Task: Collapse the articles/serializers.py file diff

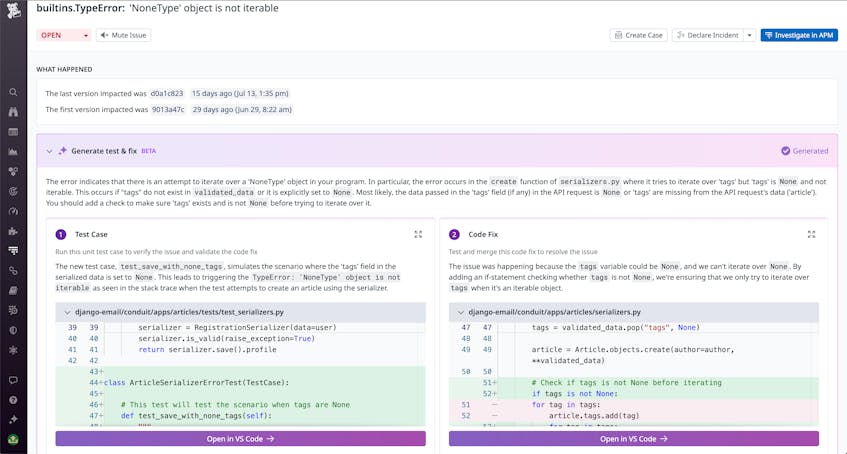Action: [461, 312]
